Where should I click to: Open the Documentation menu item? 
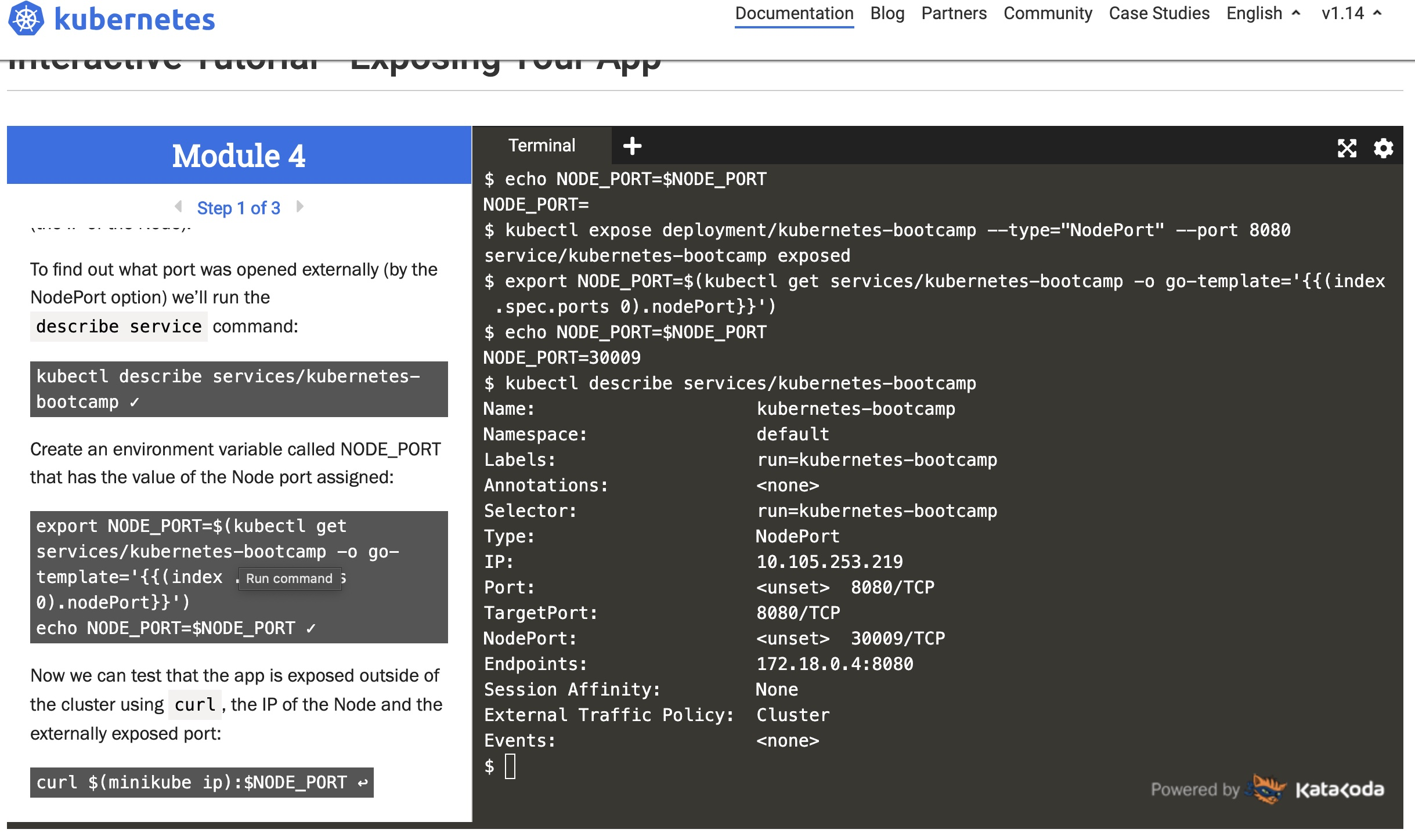[793, 13]
